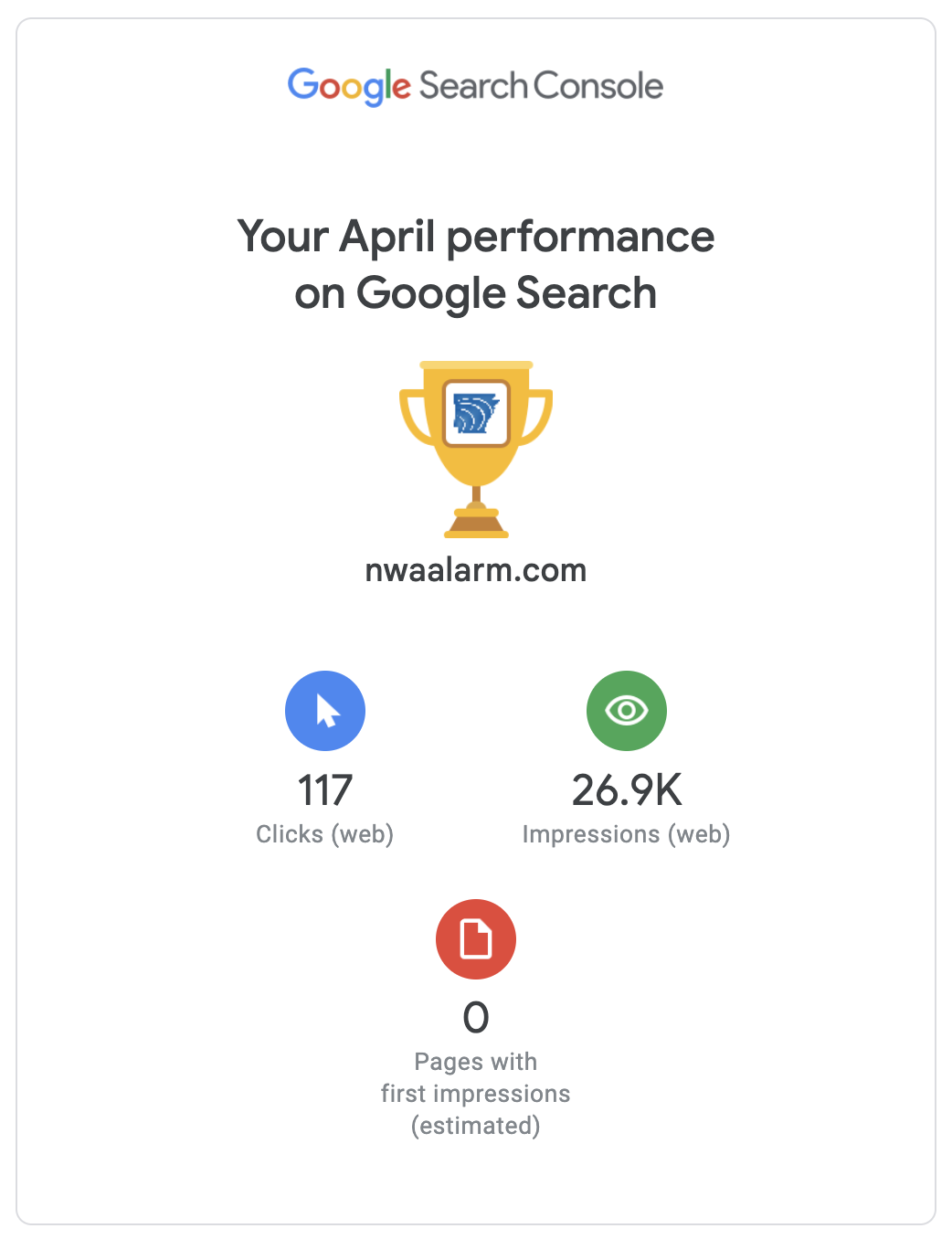Click the 'on Google Search' heading line
Viewport: 952px width, 1239px height.
point(475,293)
